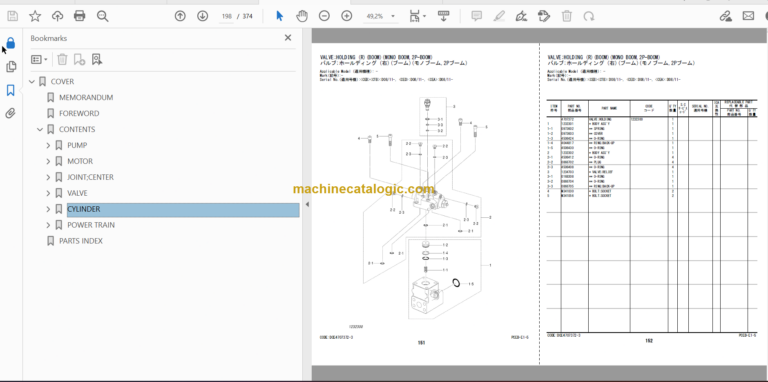The width and height of the screenshot is (768, 382).
Task: Go to previous page with up arrow
Action: pyautogui.click(x=180, y=16)
